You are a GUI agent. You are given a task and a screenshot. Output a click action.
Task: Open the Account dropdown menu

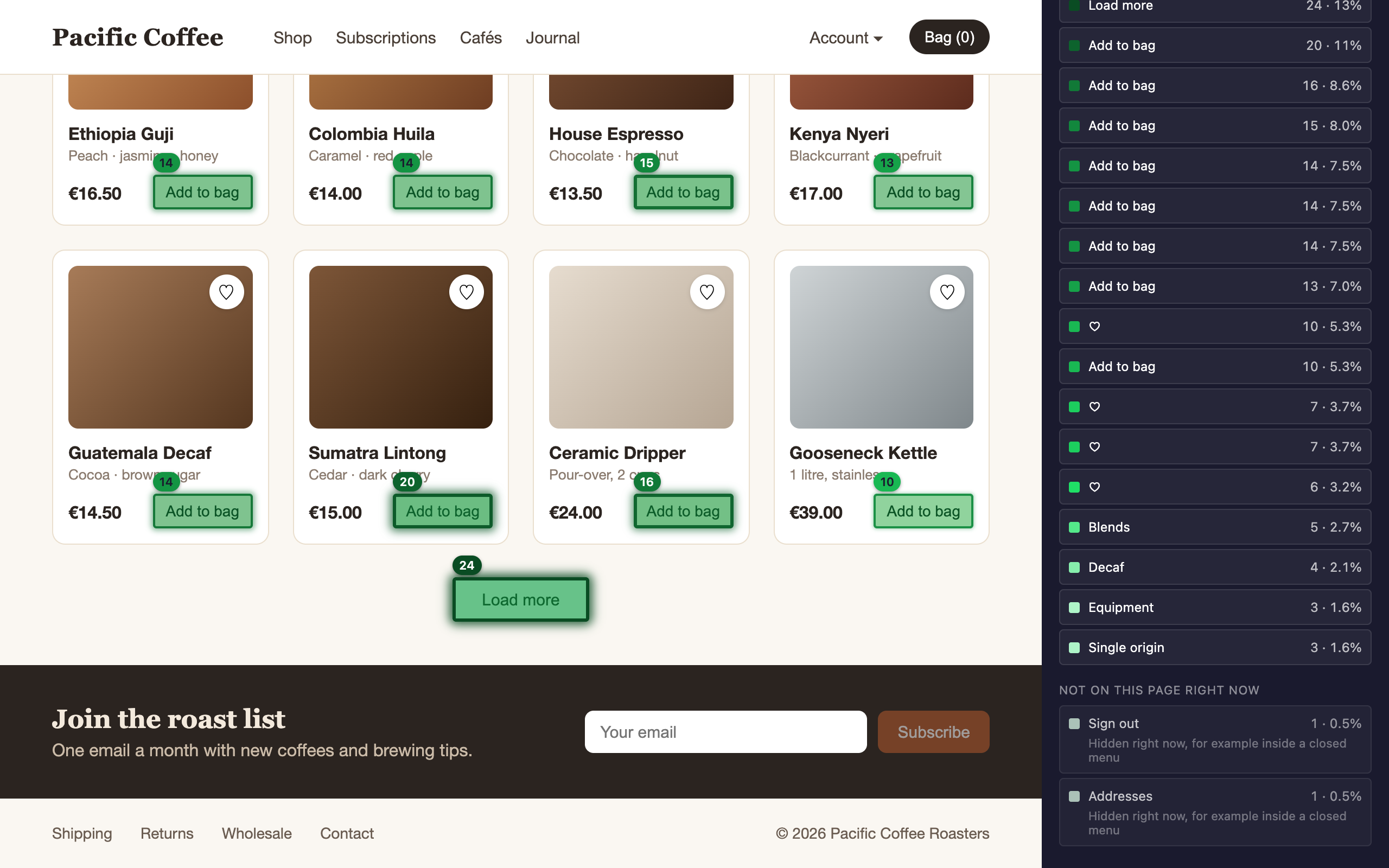click(845, 38)
